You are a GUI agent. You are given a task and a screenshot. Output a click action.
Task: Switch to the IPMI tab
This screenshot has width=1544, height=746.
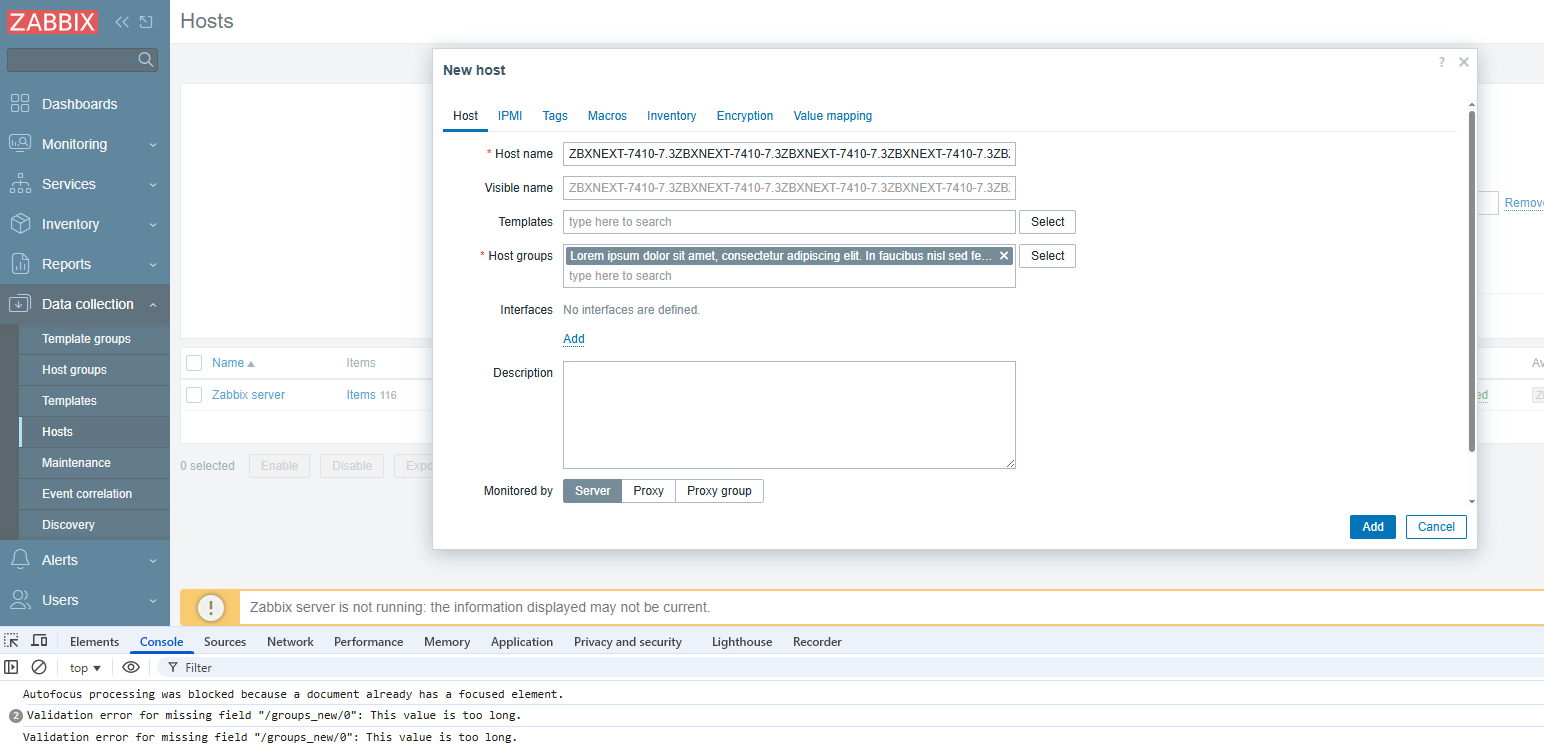click(510, 116)
